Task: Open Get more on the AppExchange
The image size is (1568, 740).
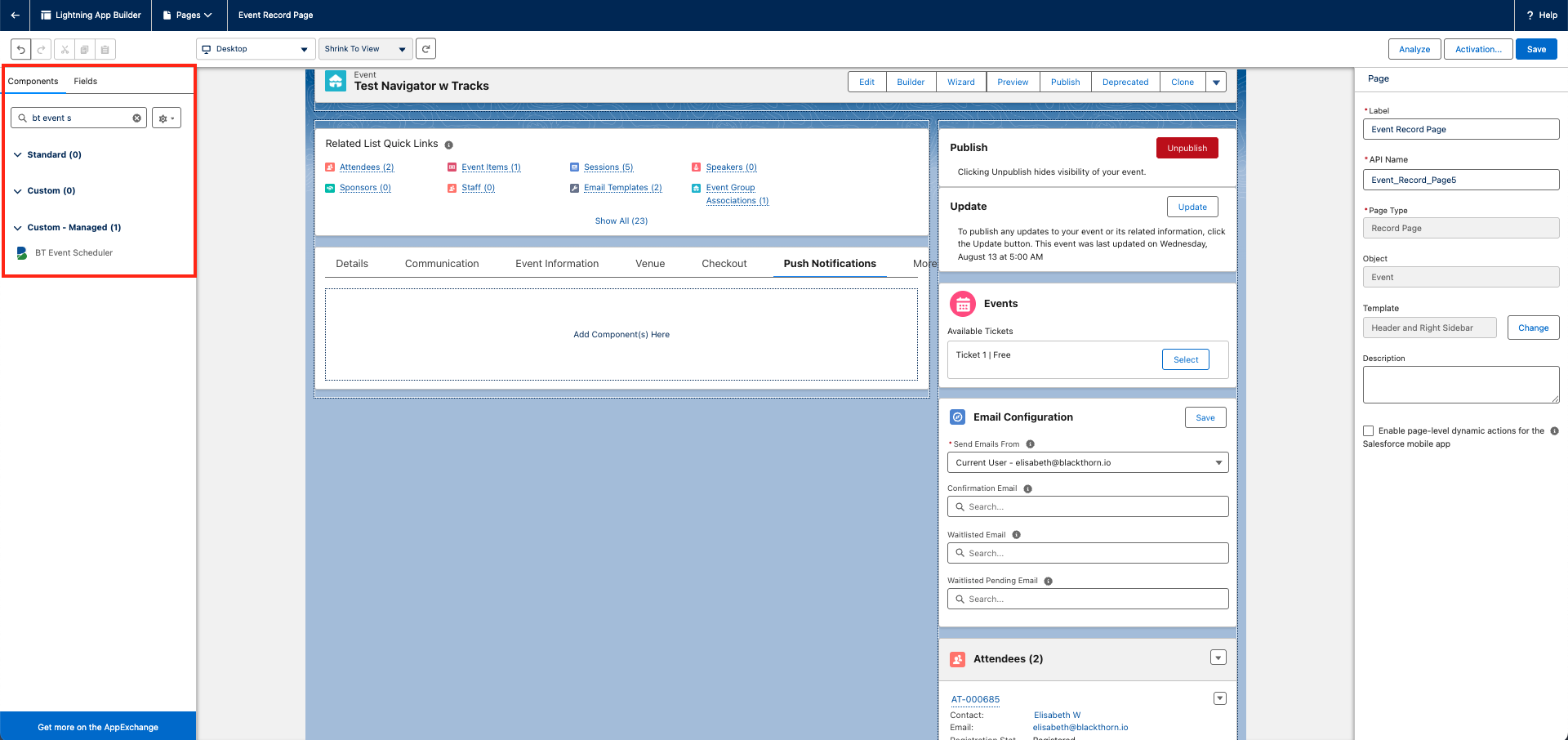Action: (x=98, y=727)
